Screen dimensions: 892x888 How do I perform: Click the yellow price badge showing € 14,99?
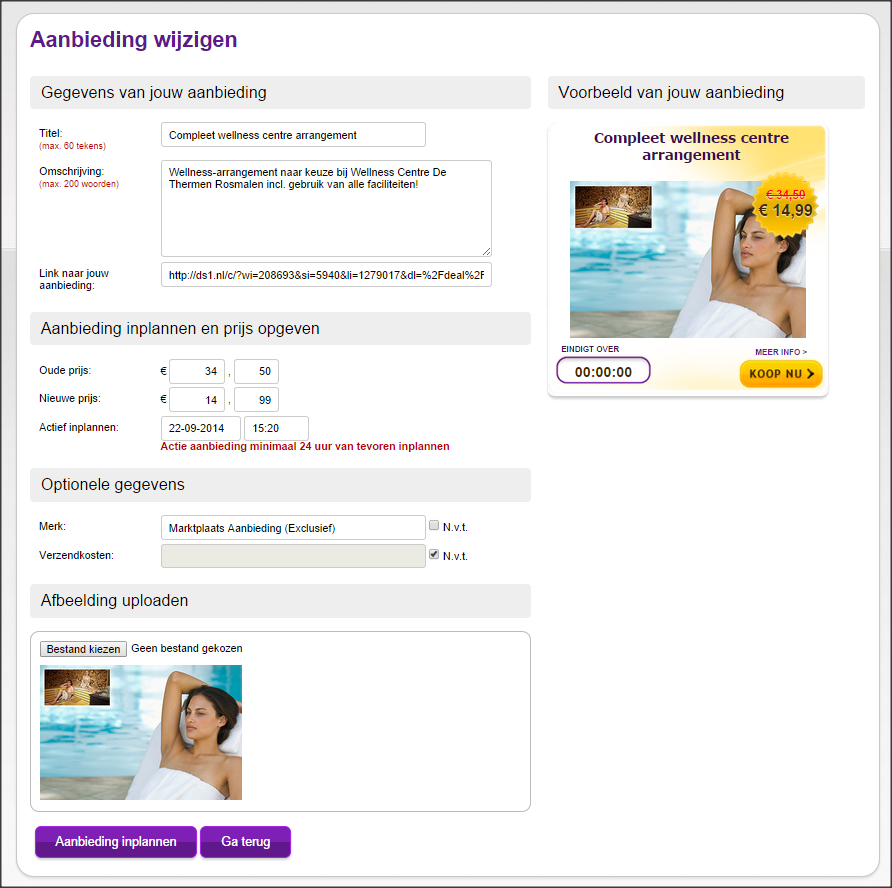coord(786,205)
